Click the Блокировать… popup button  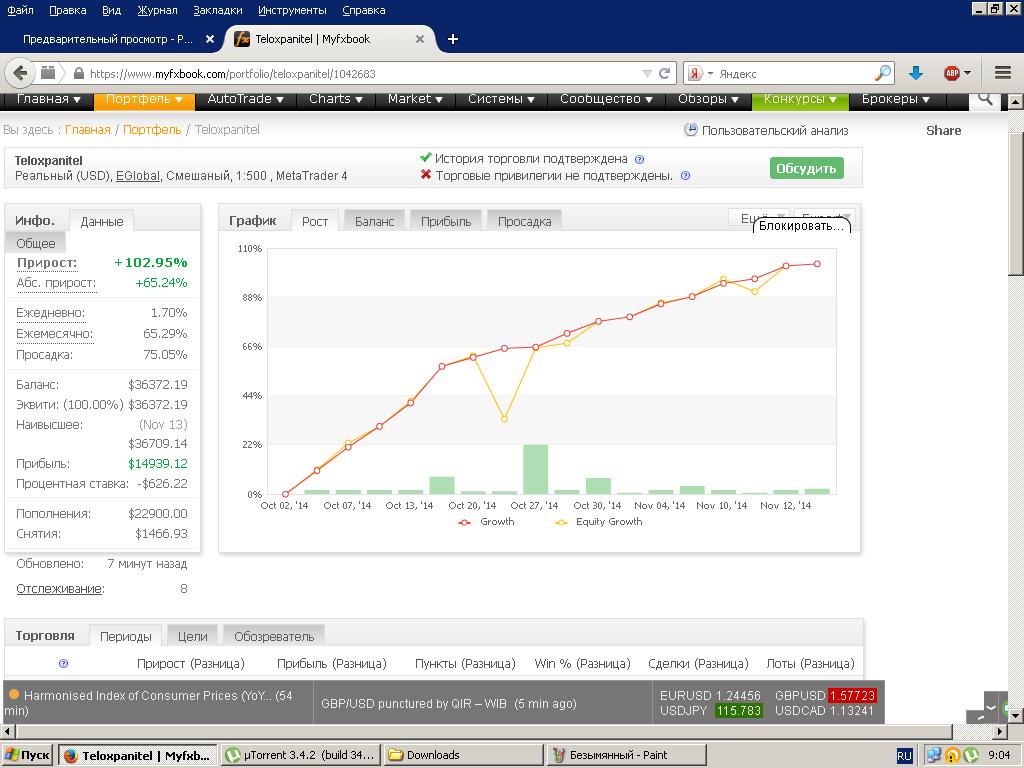tap(801, 226)
